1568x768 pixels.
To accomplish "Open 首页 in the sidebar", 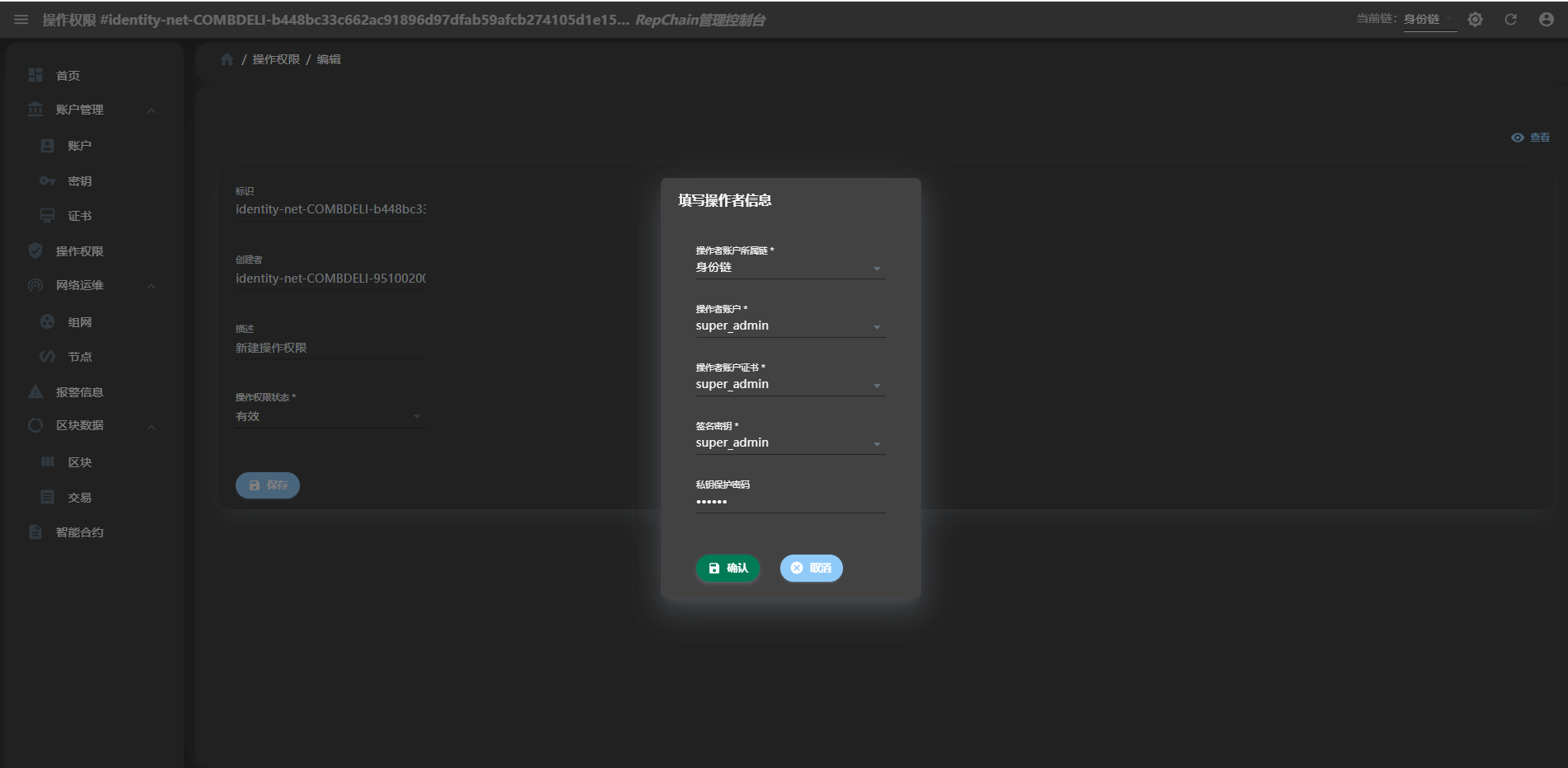I will click(68, 76).
